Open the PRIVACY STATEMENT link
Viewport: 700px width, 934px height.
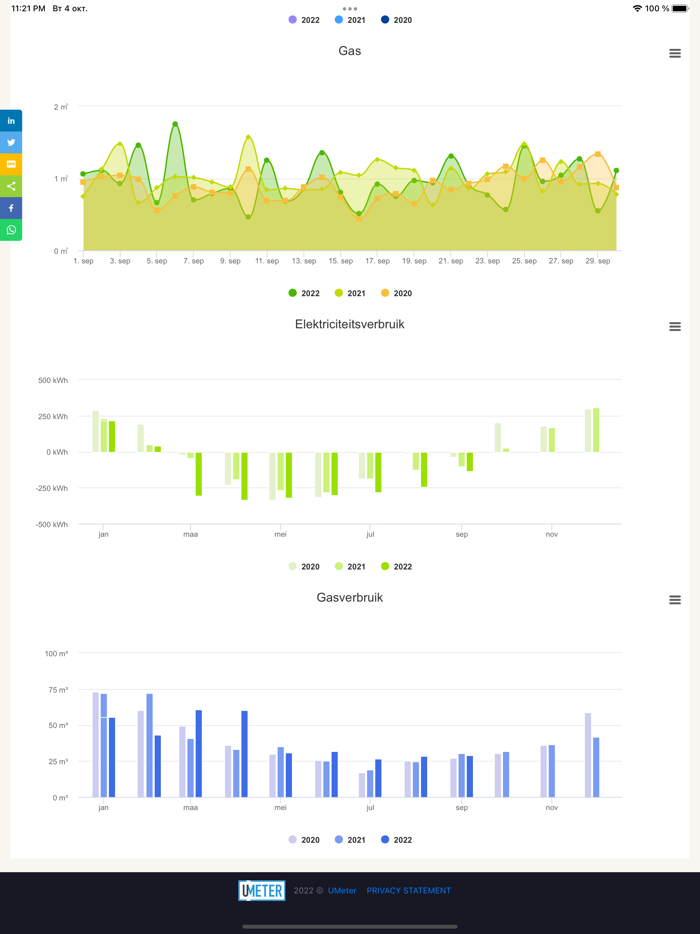[x=409, y=891]
